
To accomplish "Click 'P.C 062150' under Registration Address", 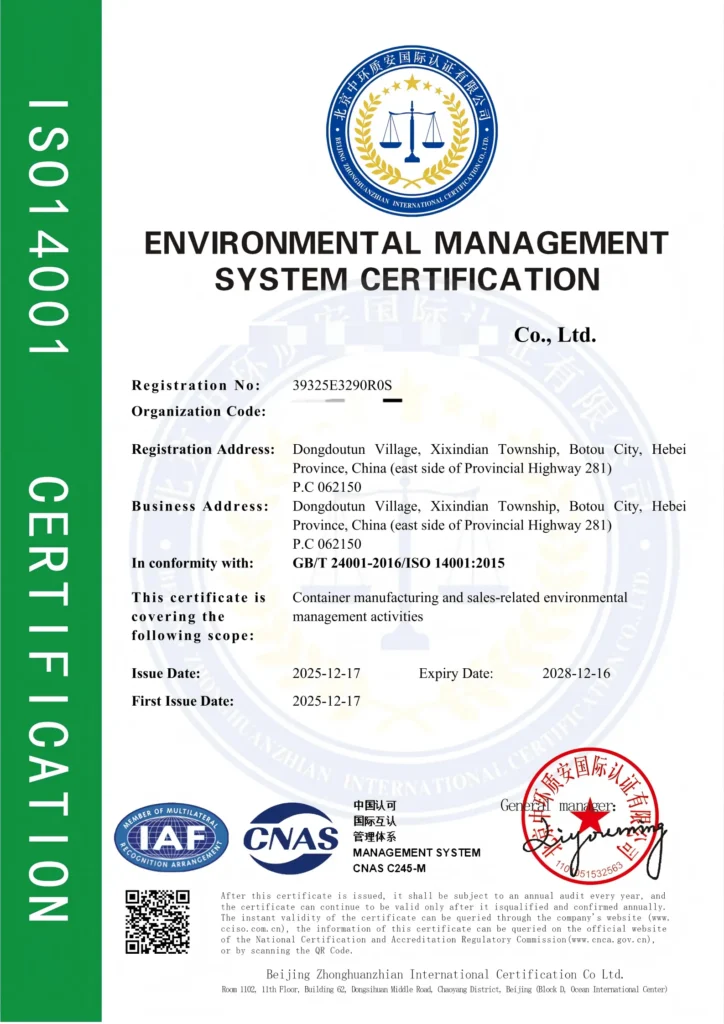I will coord(326,487).
